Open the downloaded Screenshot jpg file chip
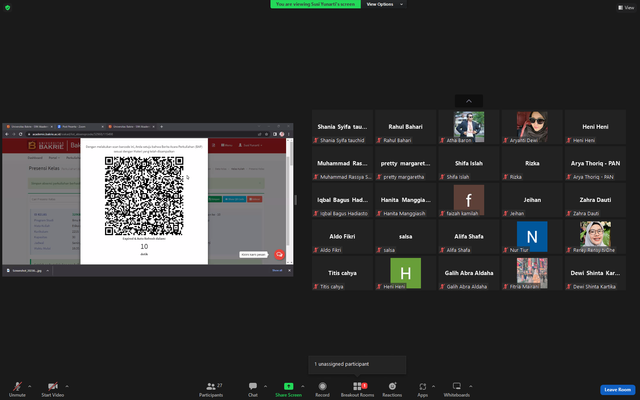The image size is (640, 400). pos(28,271)
